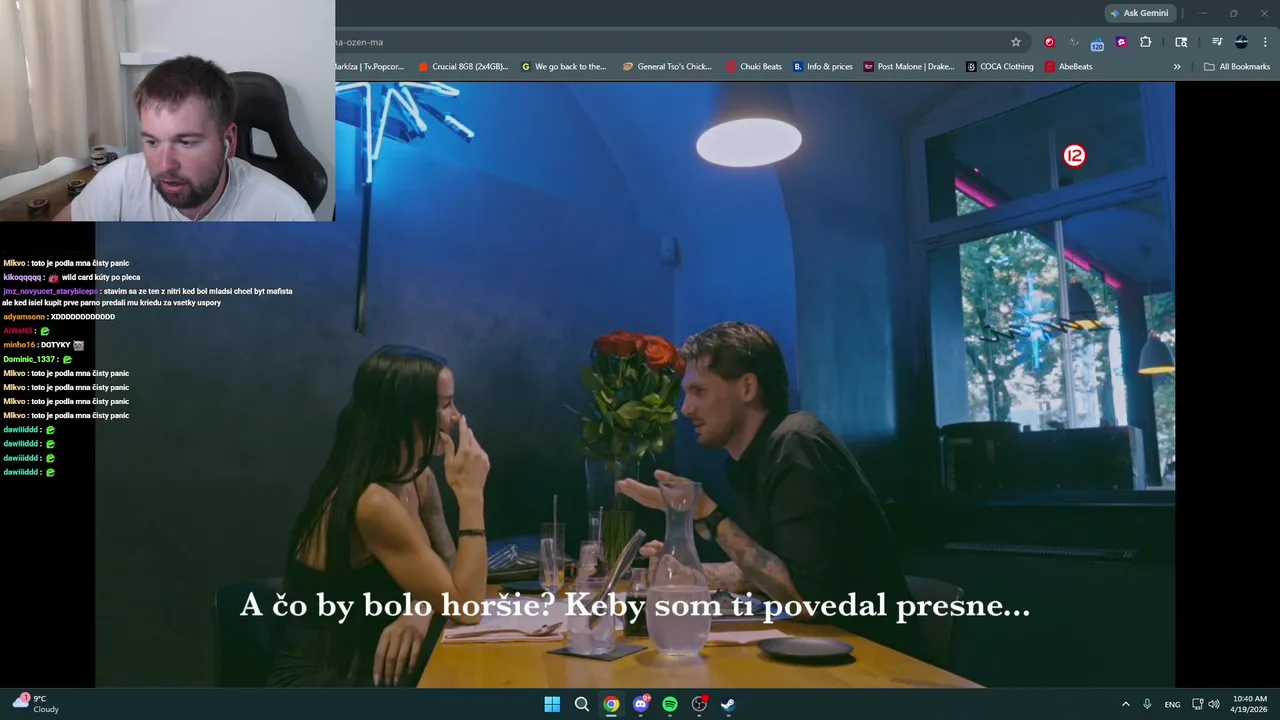Open OBS Studio from the taskbar

click(699, 704)
